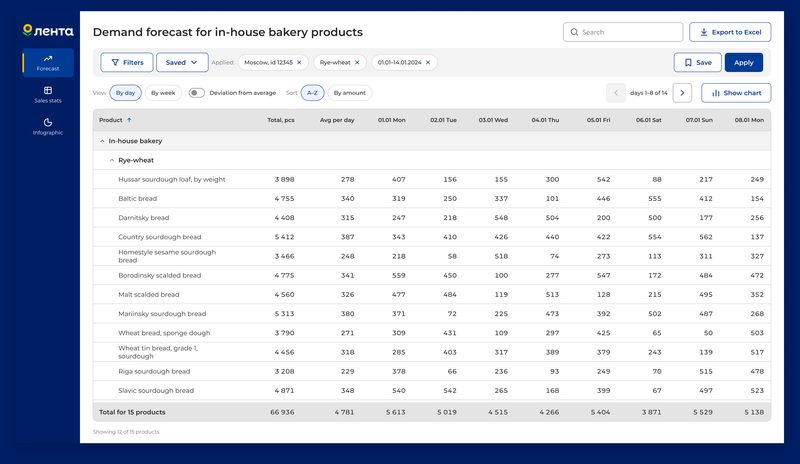Click the Total, pcs column header

click(281, 120)
